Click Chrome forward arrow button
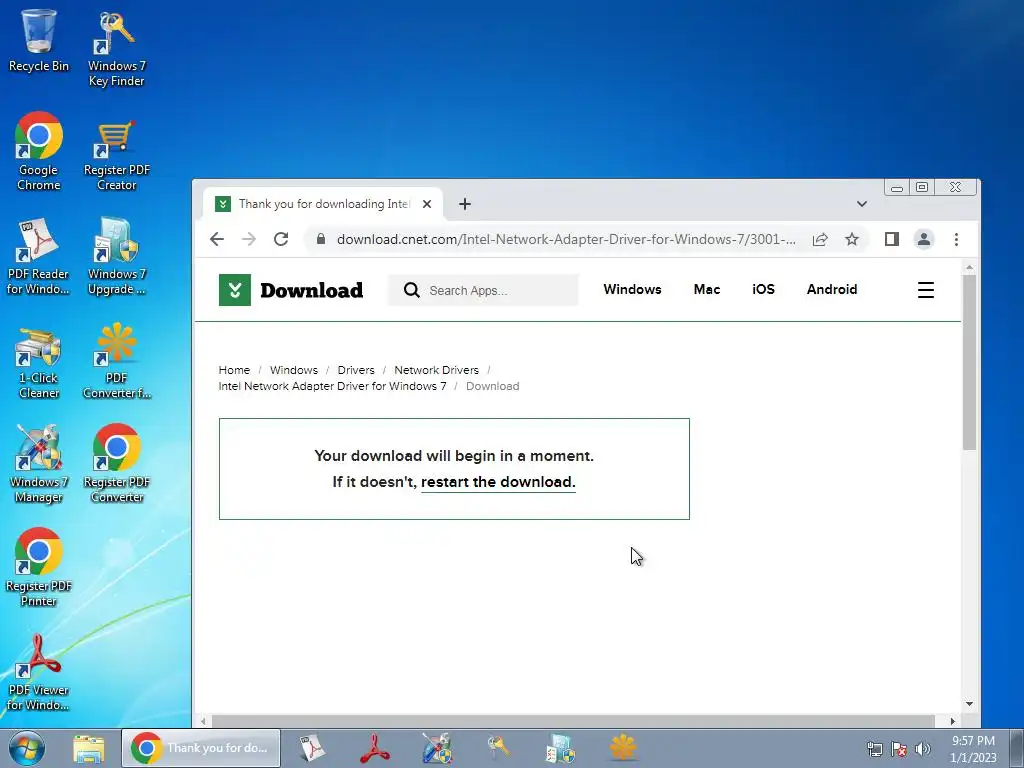This screenshot has height=768, width=1024. click(249, 239)
